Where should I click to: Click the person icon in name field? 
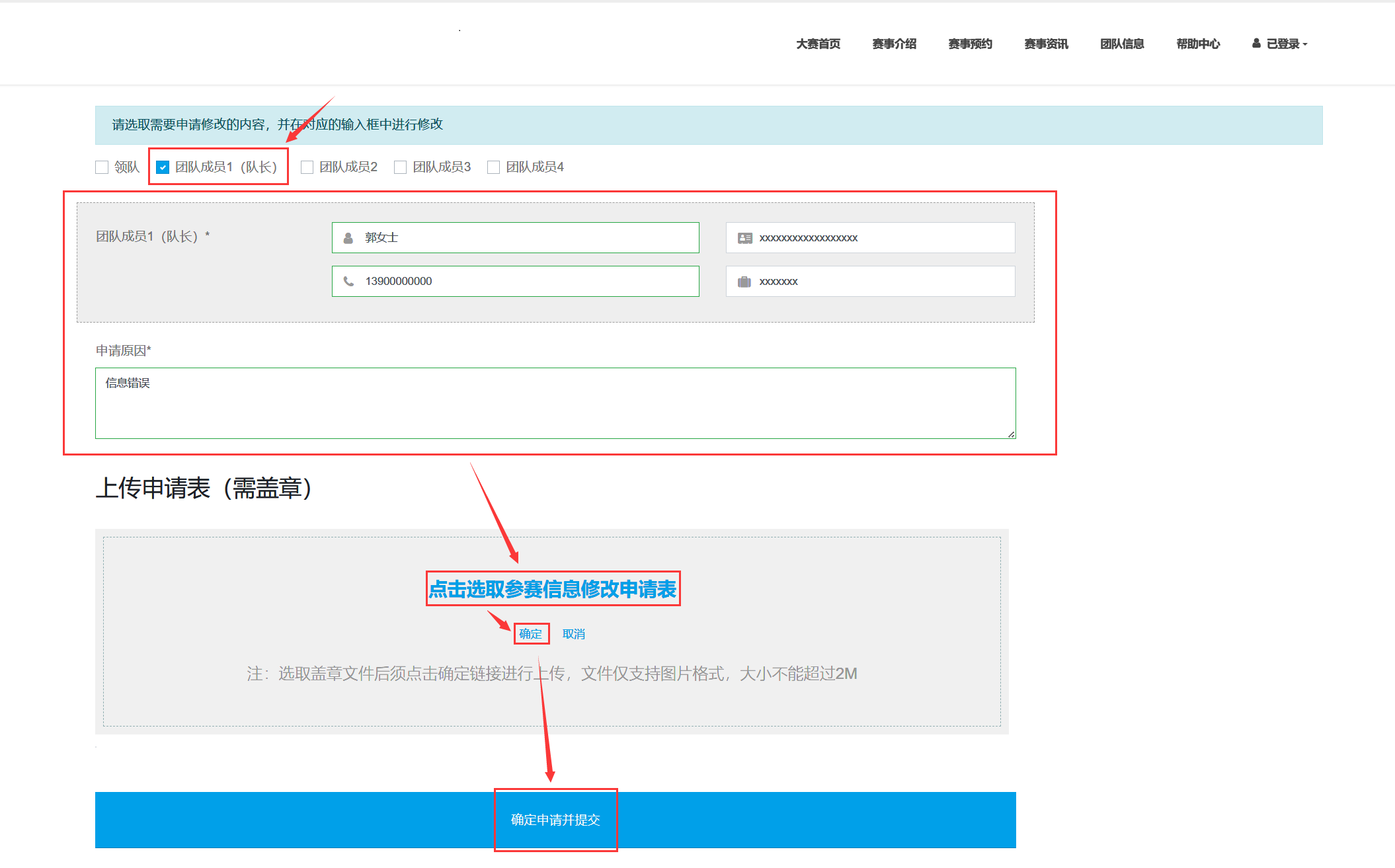(348, 238)
